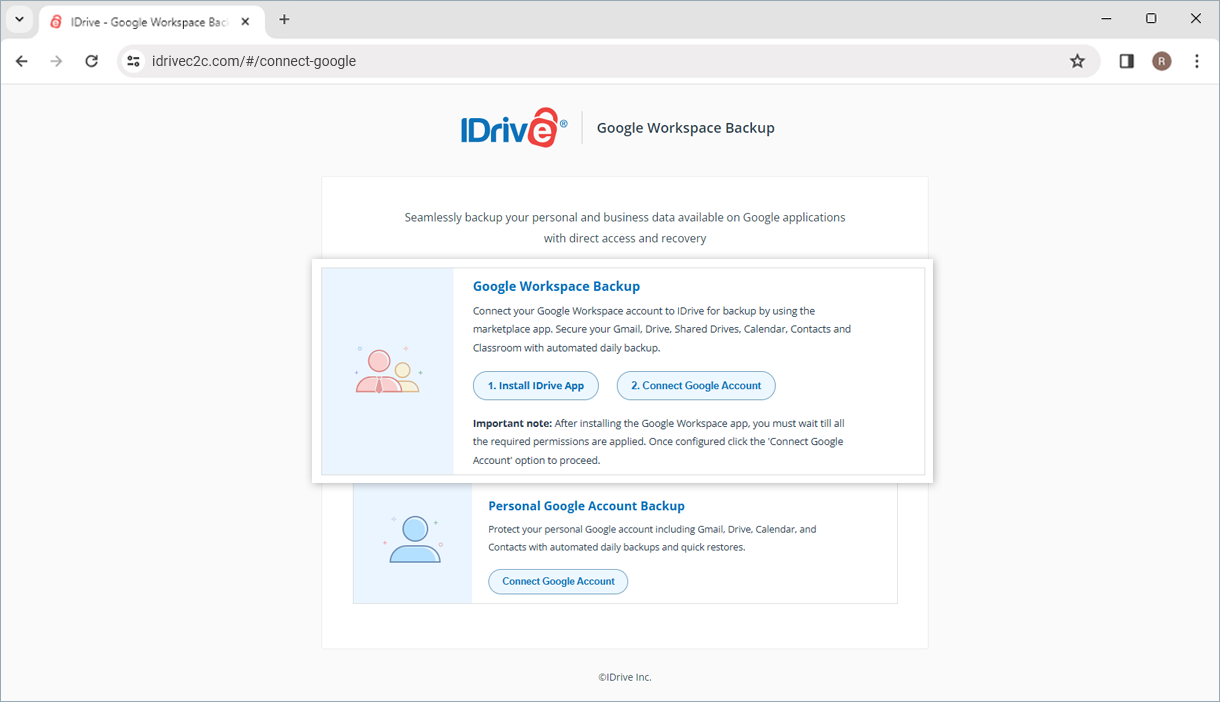Screen dimensions: 1220x702
Task: Connect Google Account under Personal Backup
Action: pyautogui.click(x=558, y=581)
